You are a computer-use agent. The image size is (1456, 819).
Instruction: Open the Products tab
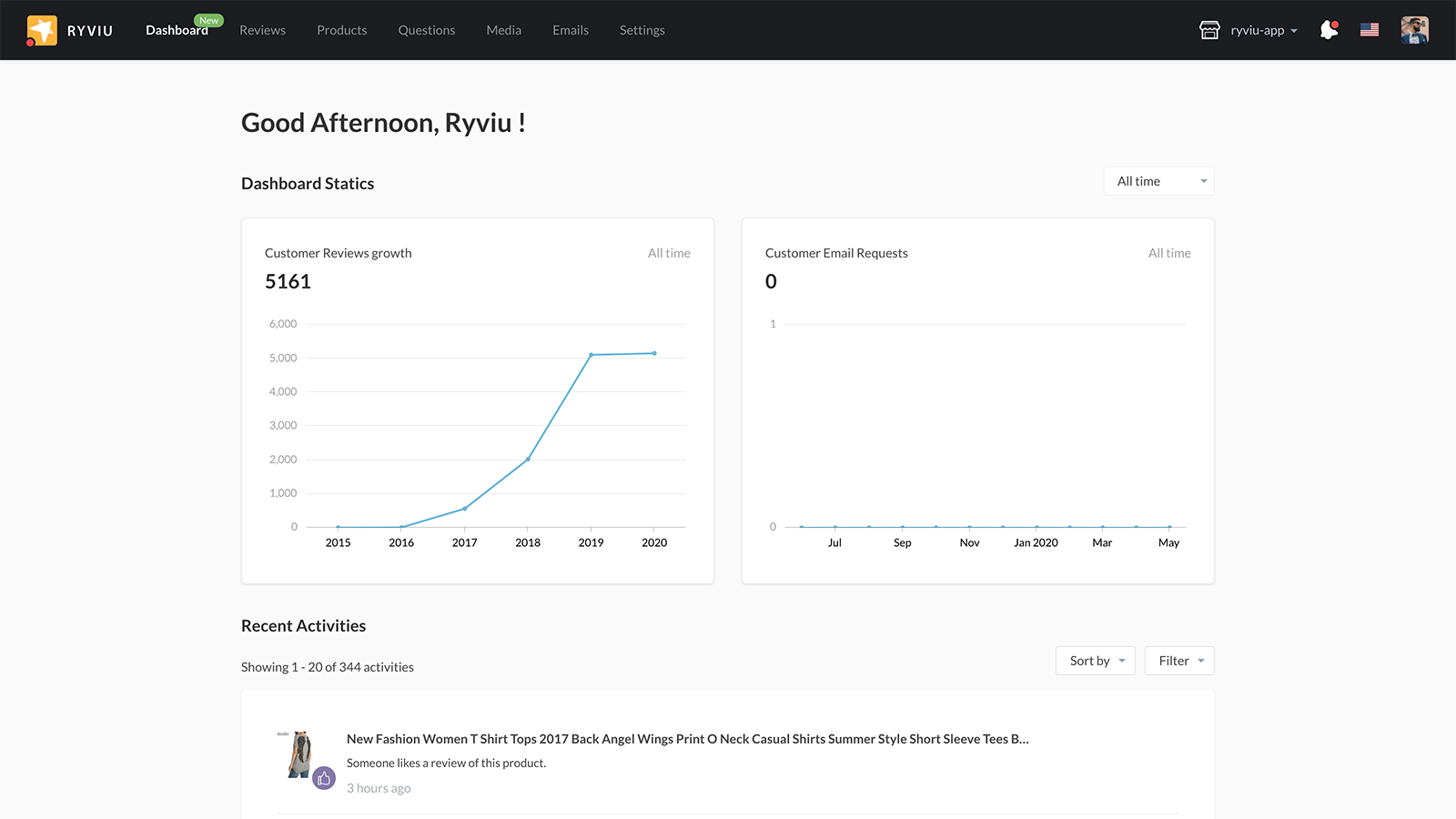[x=342, y=31]
